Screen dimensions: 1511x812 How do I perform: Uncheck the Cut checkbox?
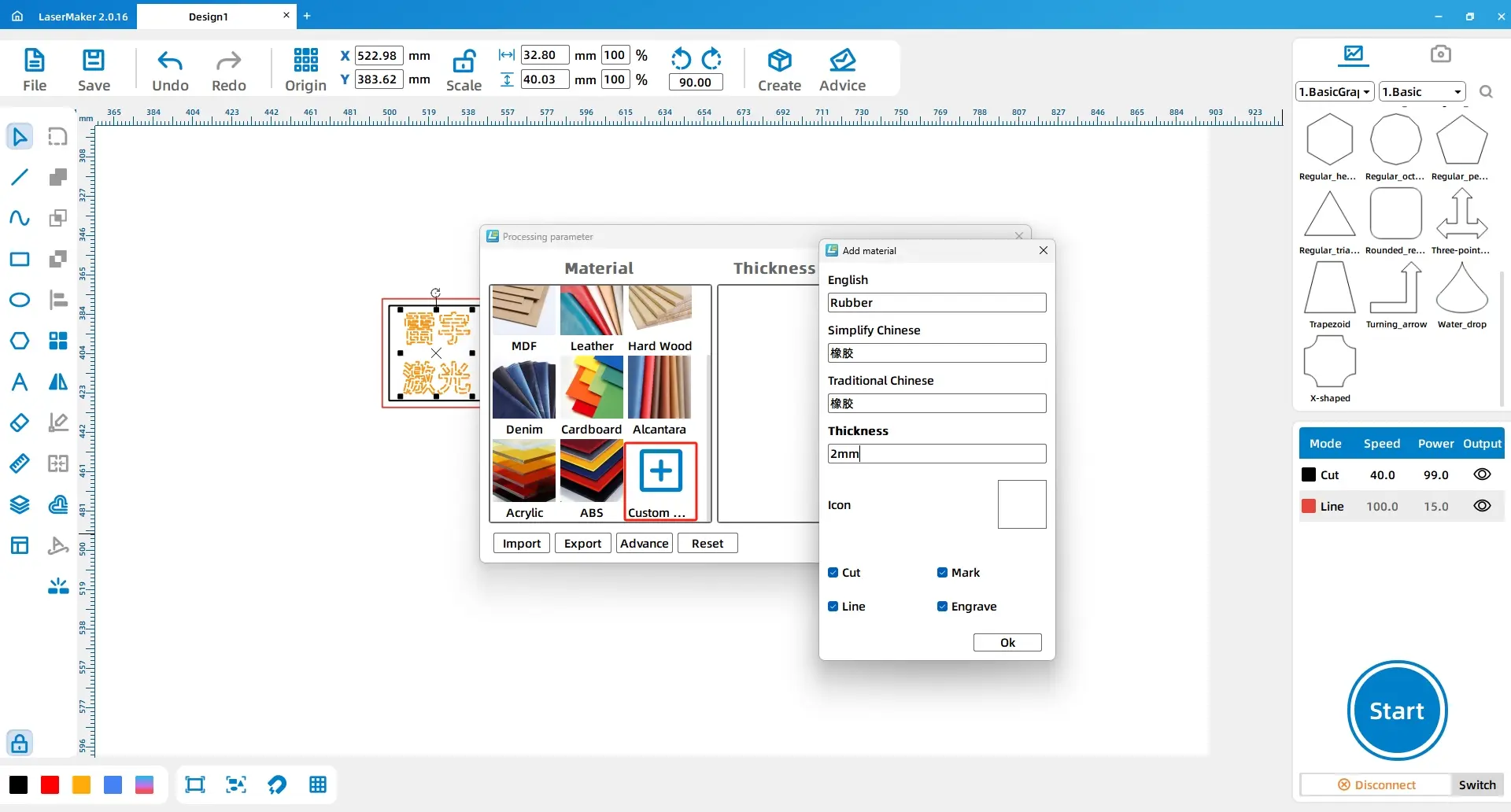[833, 573]
